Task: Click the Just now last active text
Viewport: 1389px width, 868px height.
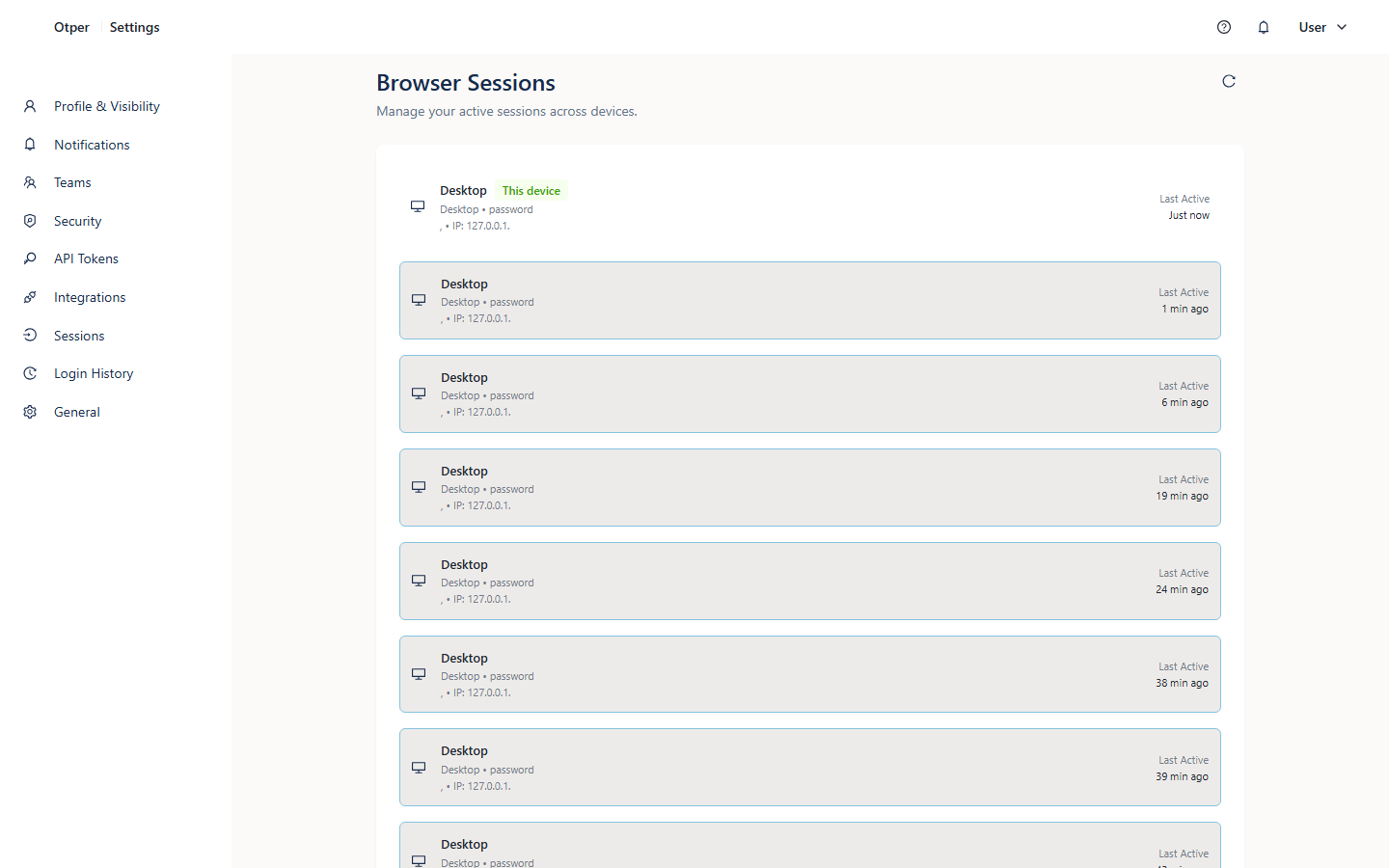Action: click(x=1188, y=215)
